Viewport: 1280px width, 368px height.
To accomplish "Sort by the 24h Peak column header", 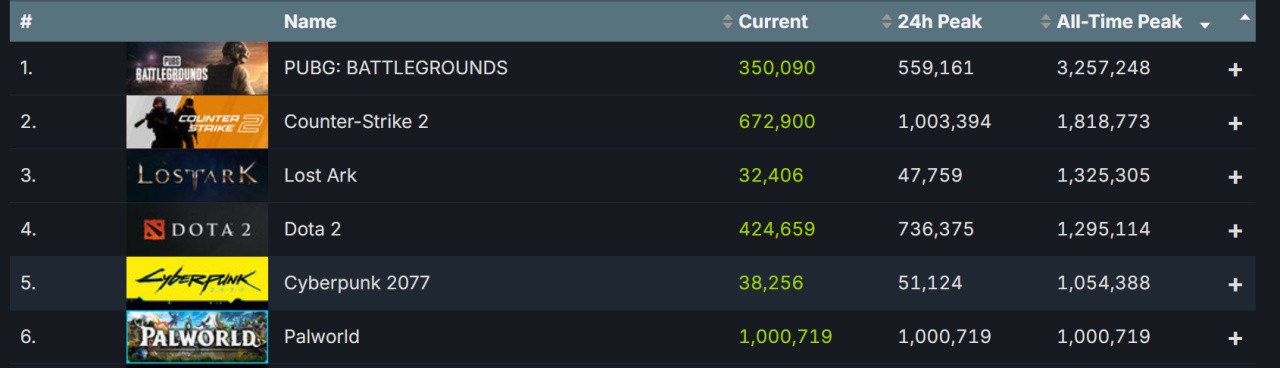I will [940, 21].
